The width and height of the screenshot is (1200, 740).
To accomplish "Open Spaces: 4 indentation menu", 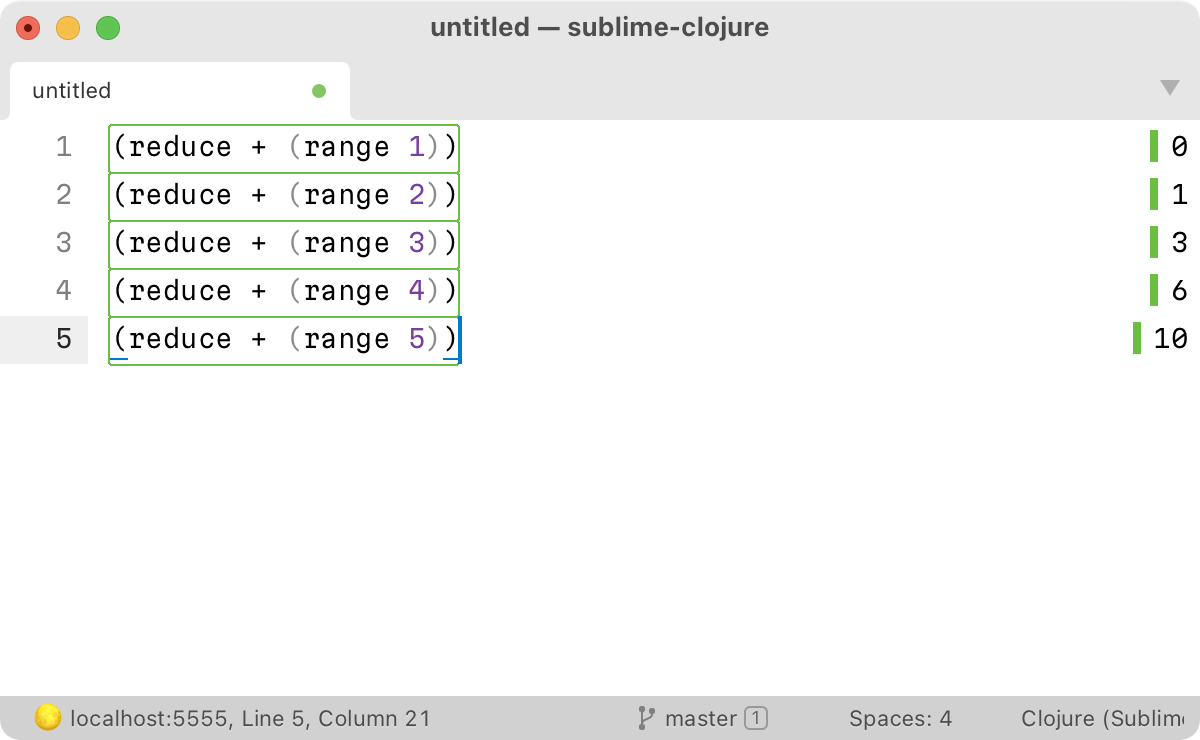I will click(x=900, y=718).
